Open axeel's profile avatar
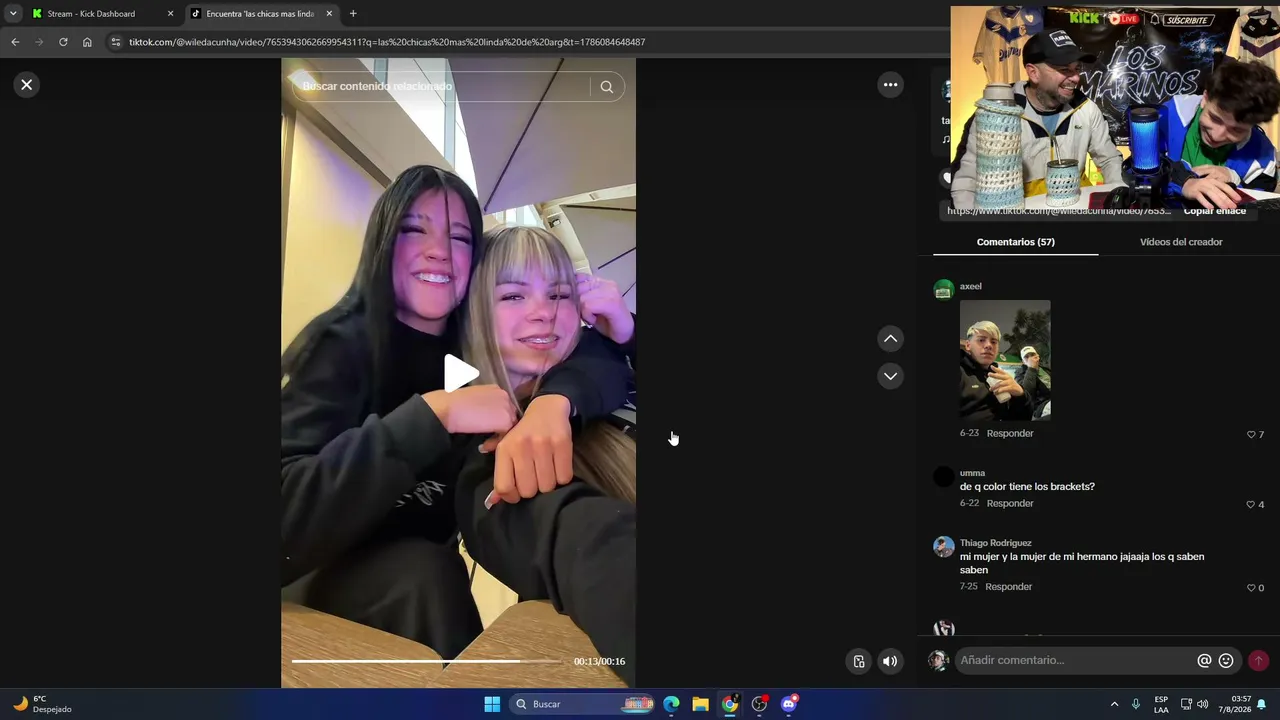The height and width of the screenshot is (720, 1280). coord(944,290)
